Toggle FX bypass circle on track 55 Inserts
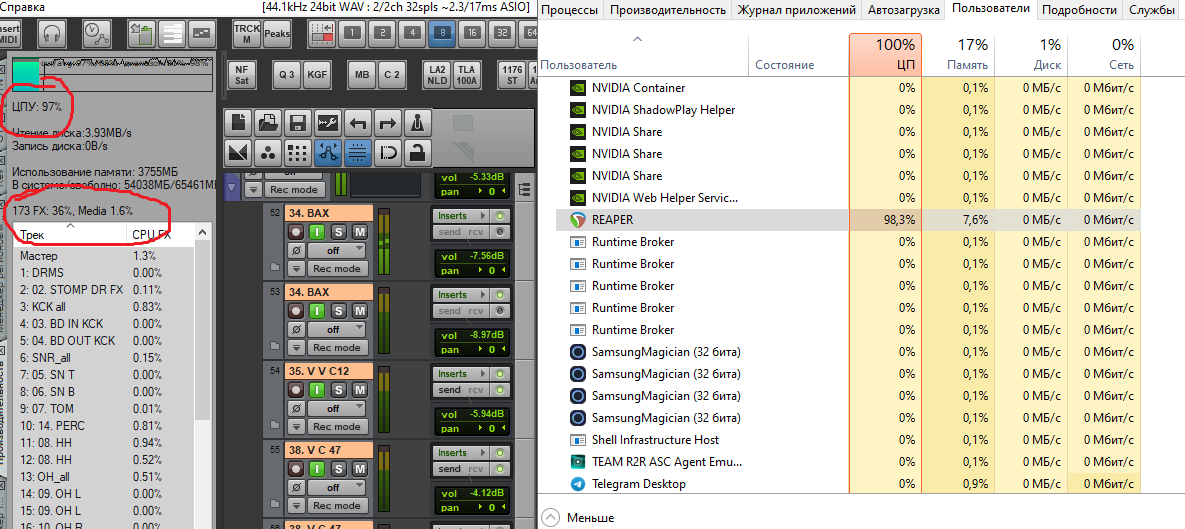The image size is (1185, 529). (x=500, y=453)
